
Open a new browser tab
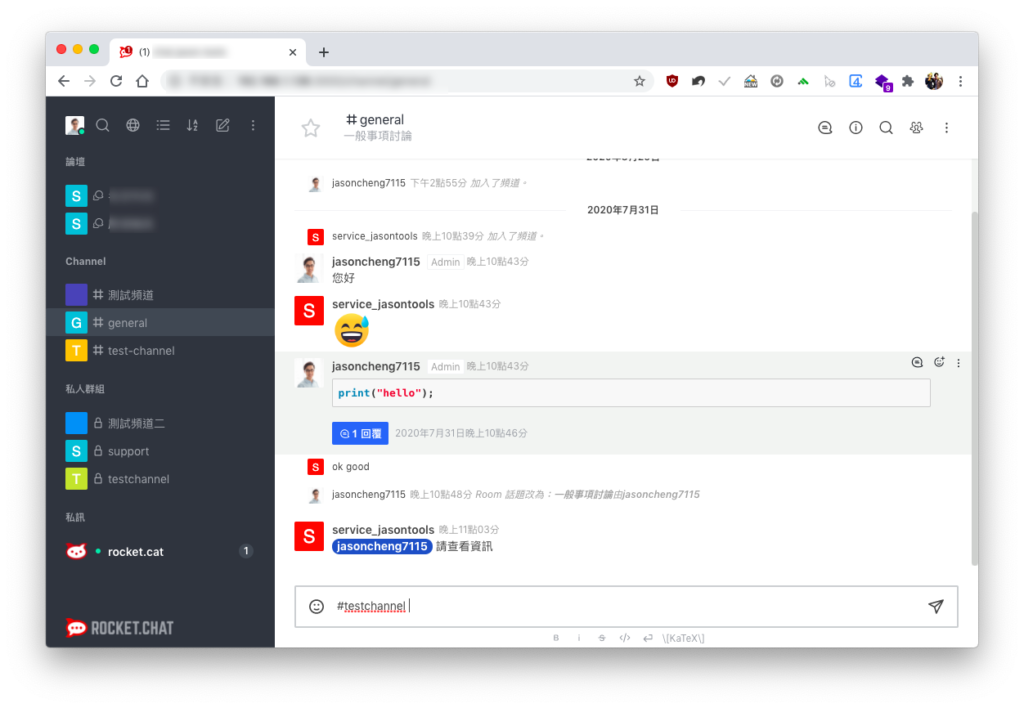tap(324, 52)
